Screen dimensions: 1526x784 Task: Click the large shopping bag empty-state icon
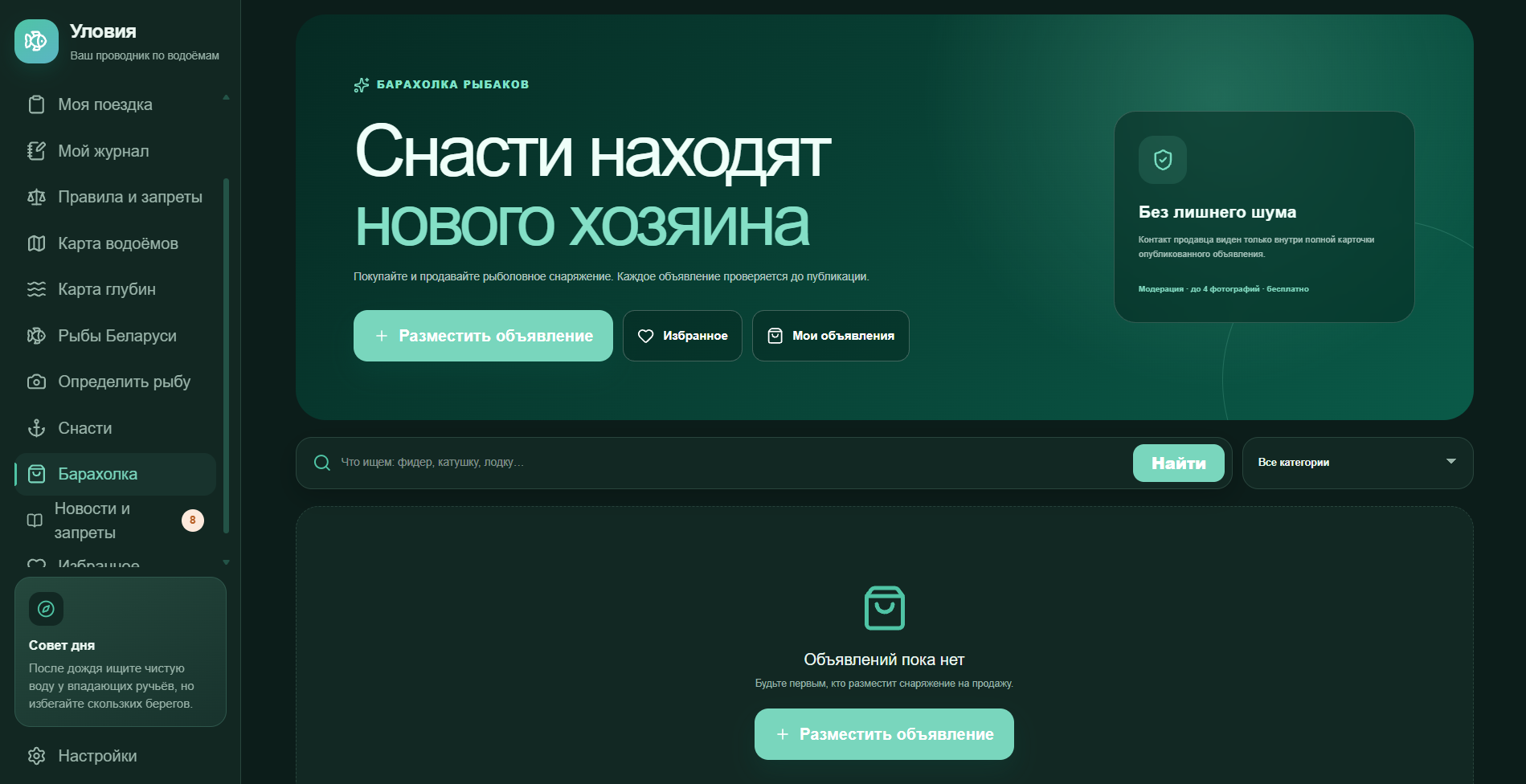pyautogui.click(x=884, y=608)
